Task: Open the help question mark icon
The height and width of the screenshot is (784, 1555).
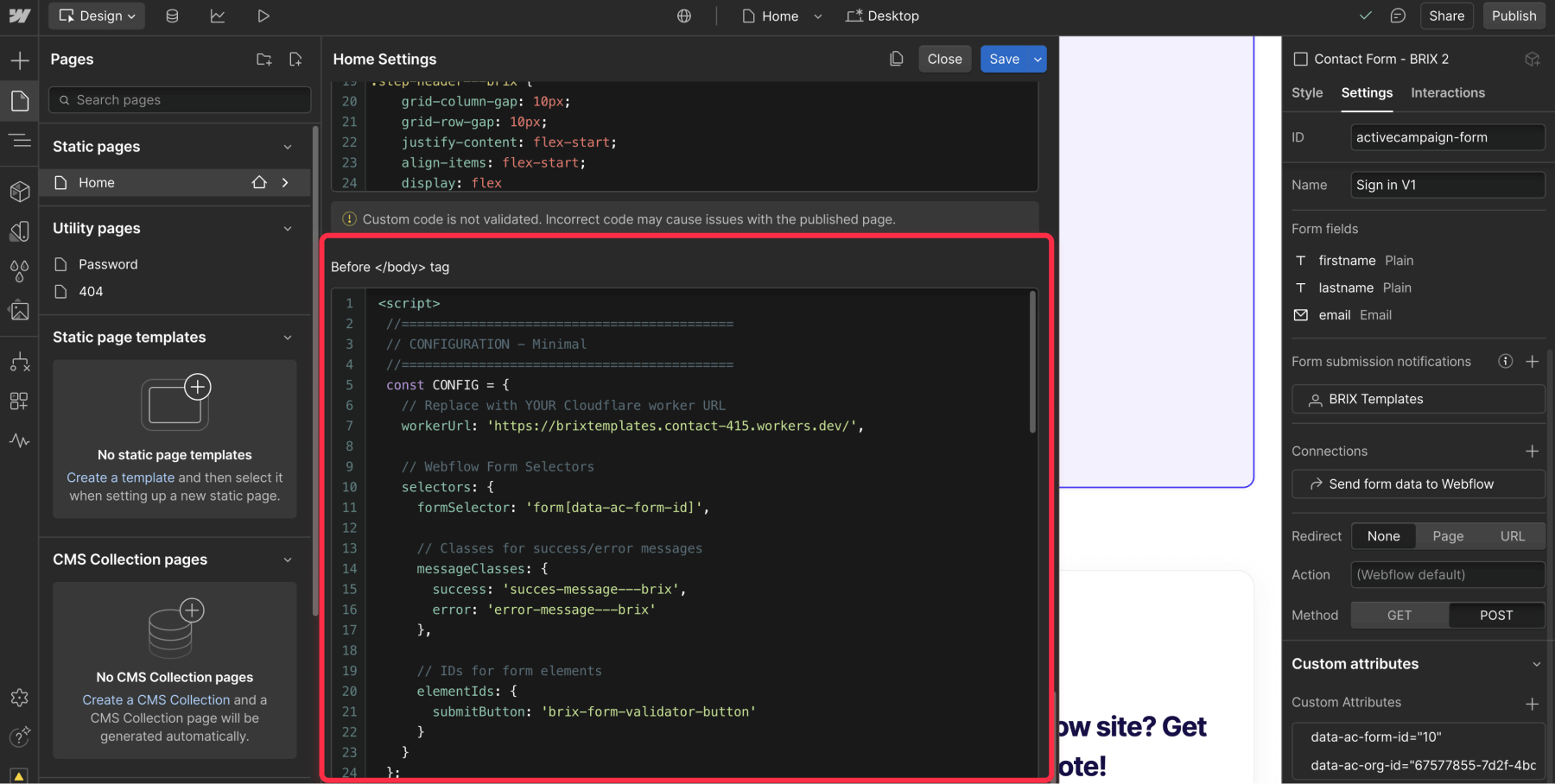Action: 19,737
